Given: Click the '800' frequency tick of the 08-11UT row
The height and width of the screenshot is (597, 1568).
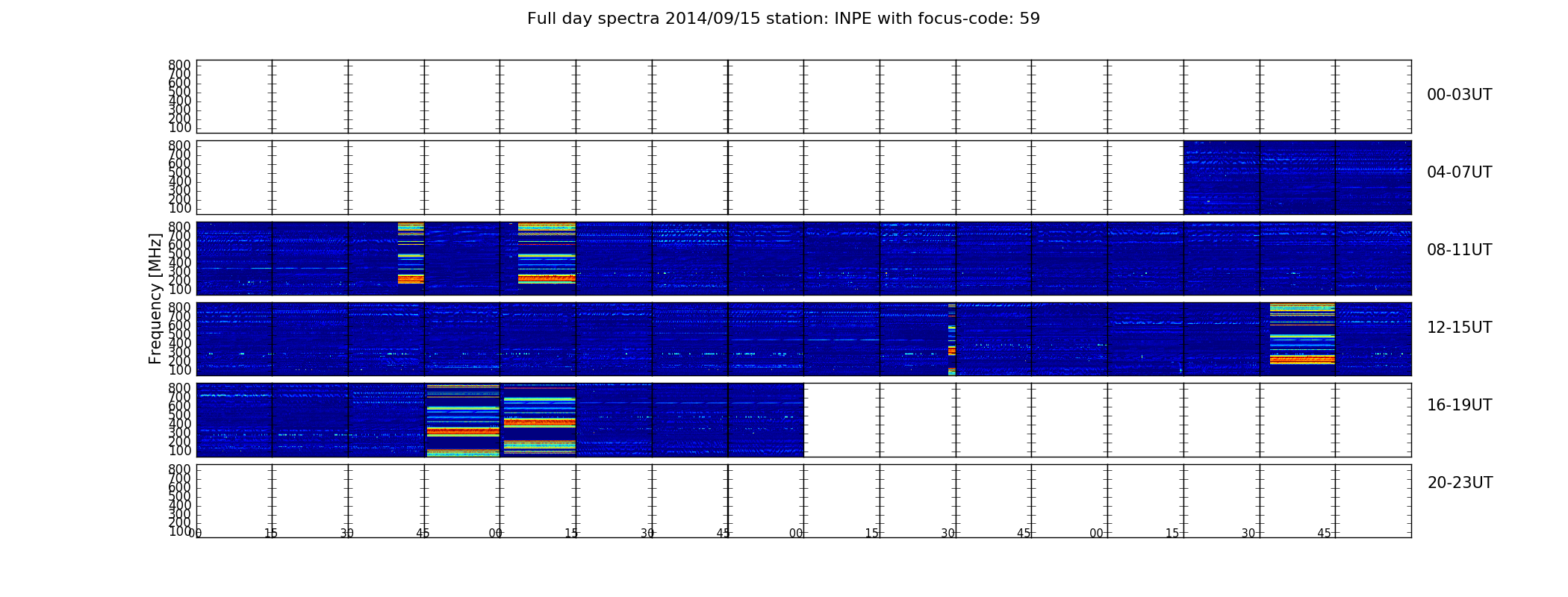Looking at the screenshot, I should tap(180, 227).
